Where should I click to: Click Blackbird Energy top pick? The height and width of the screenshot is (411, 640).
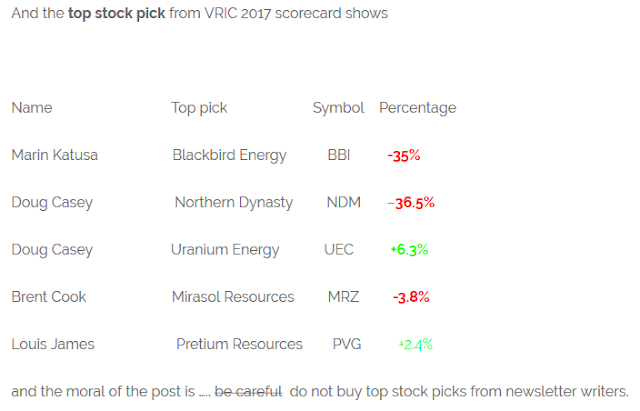tap(229, 156)
